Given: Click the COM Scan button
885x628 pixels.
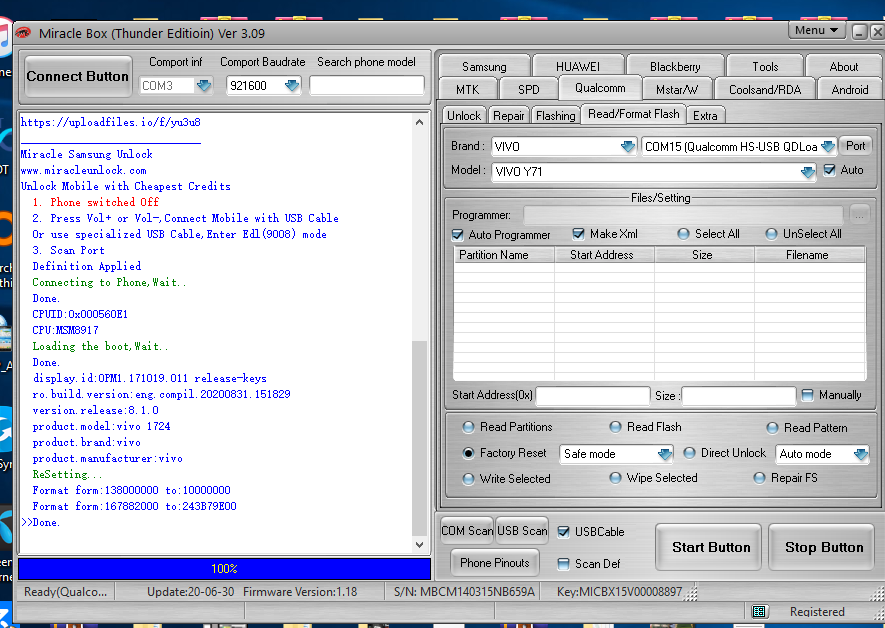Looking at the screenshot, I should (x=467, y=531).
